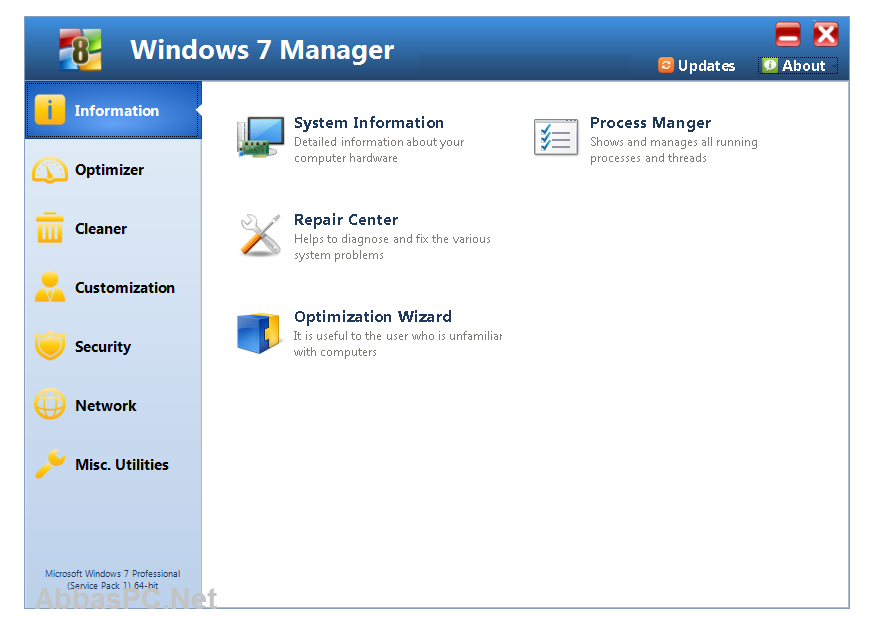Click the Misc. Utilities wrench icon
The height and width of the screenshot is (634, 870).
coord(50,463)
